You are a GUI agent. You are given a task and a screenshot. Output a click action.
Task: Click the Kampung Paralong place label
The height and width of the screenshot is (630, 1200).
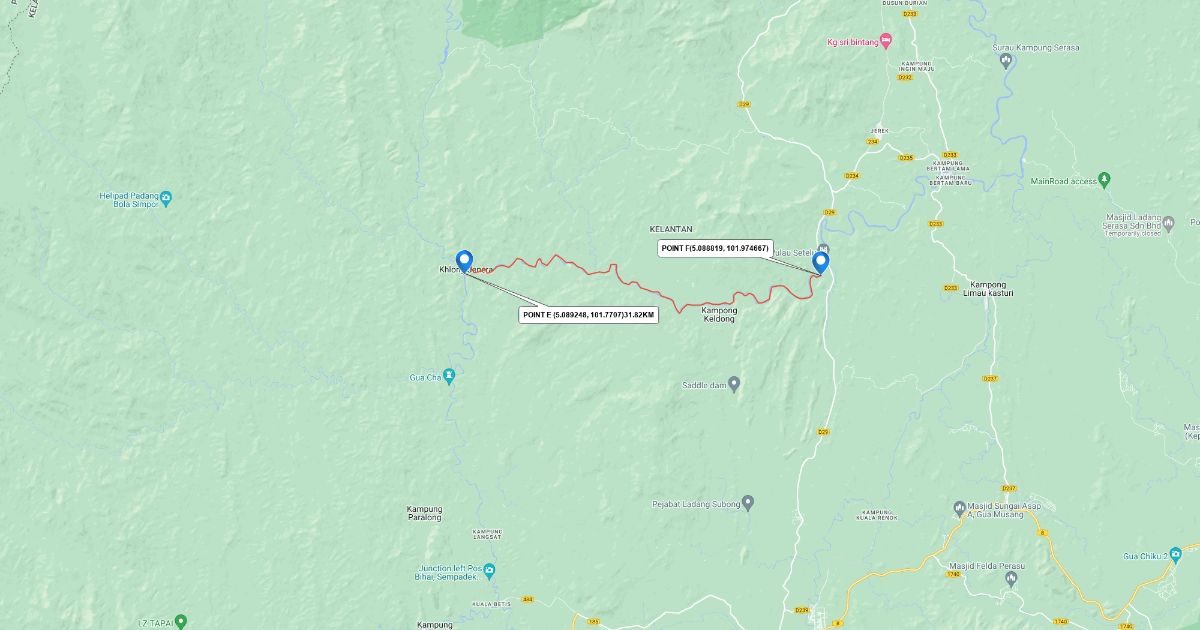pos(424,513)
